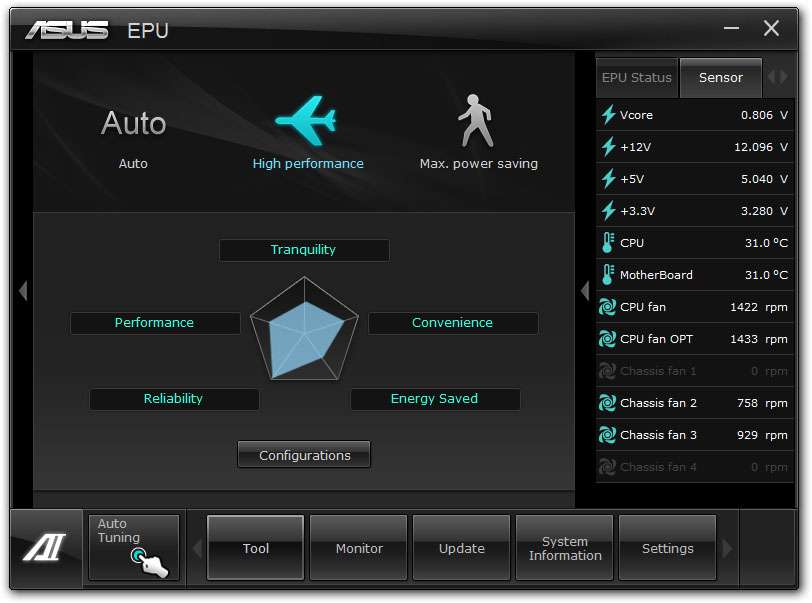Expand the left side panel arrow
The width and height of the screenshot is (812, 603).
click(23, 291)
